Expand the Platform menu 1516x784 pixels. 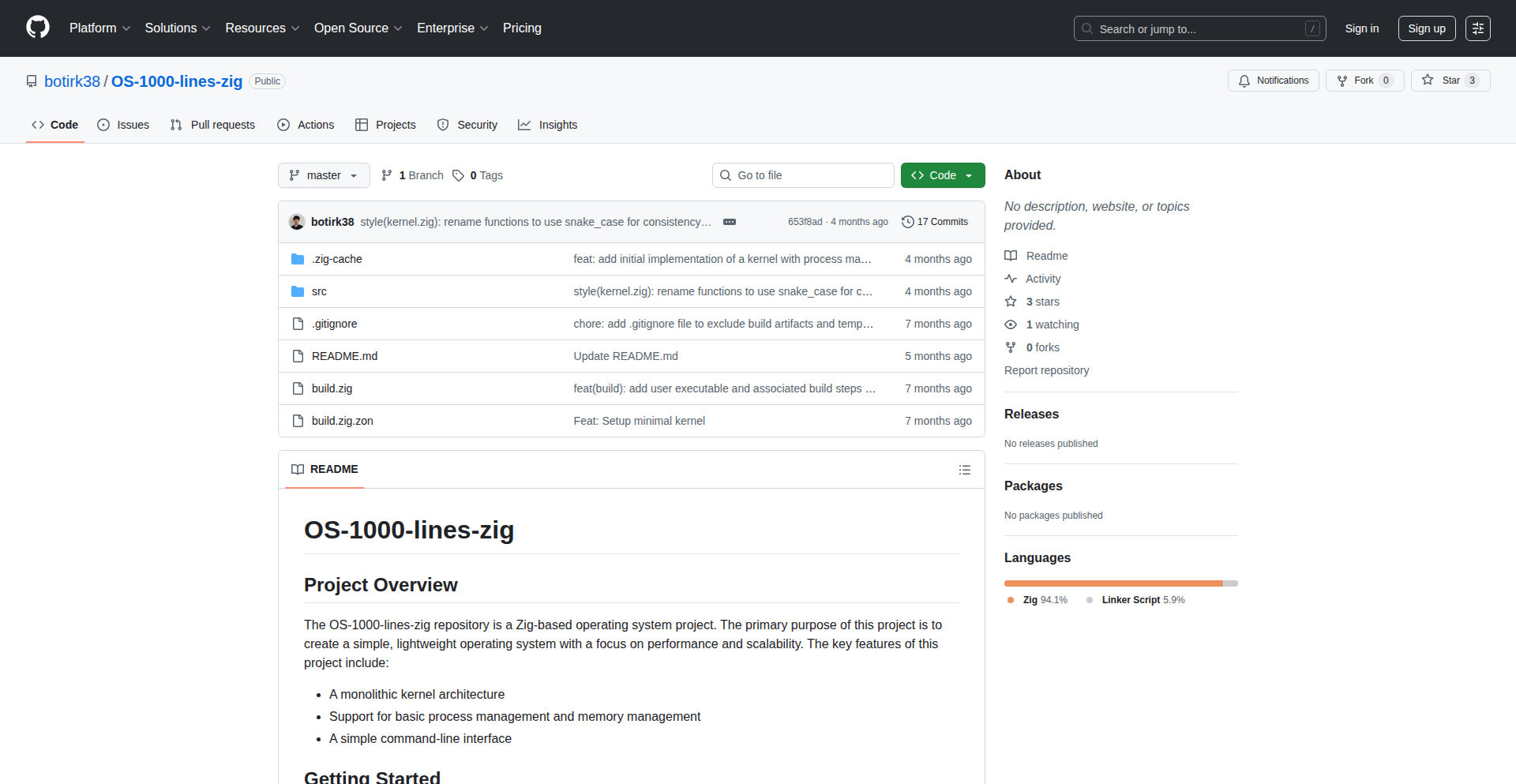coord(99,28)
